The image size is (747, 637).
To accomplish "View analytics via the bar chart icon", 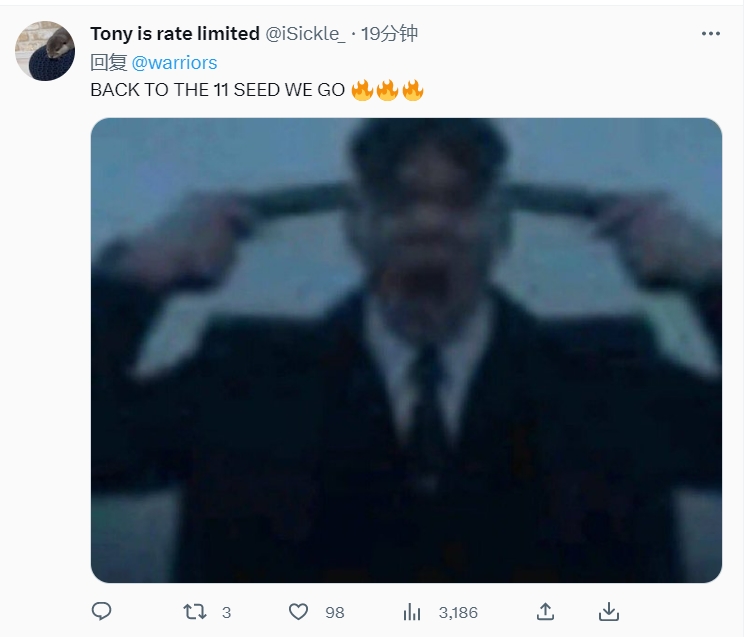I will pyautogui.click(x=412, y=612).
